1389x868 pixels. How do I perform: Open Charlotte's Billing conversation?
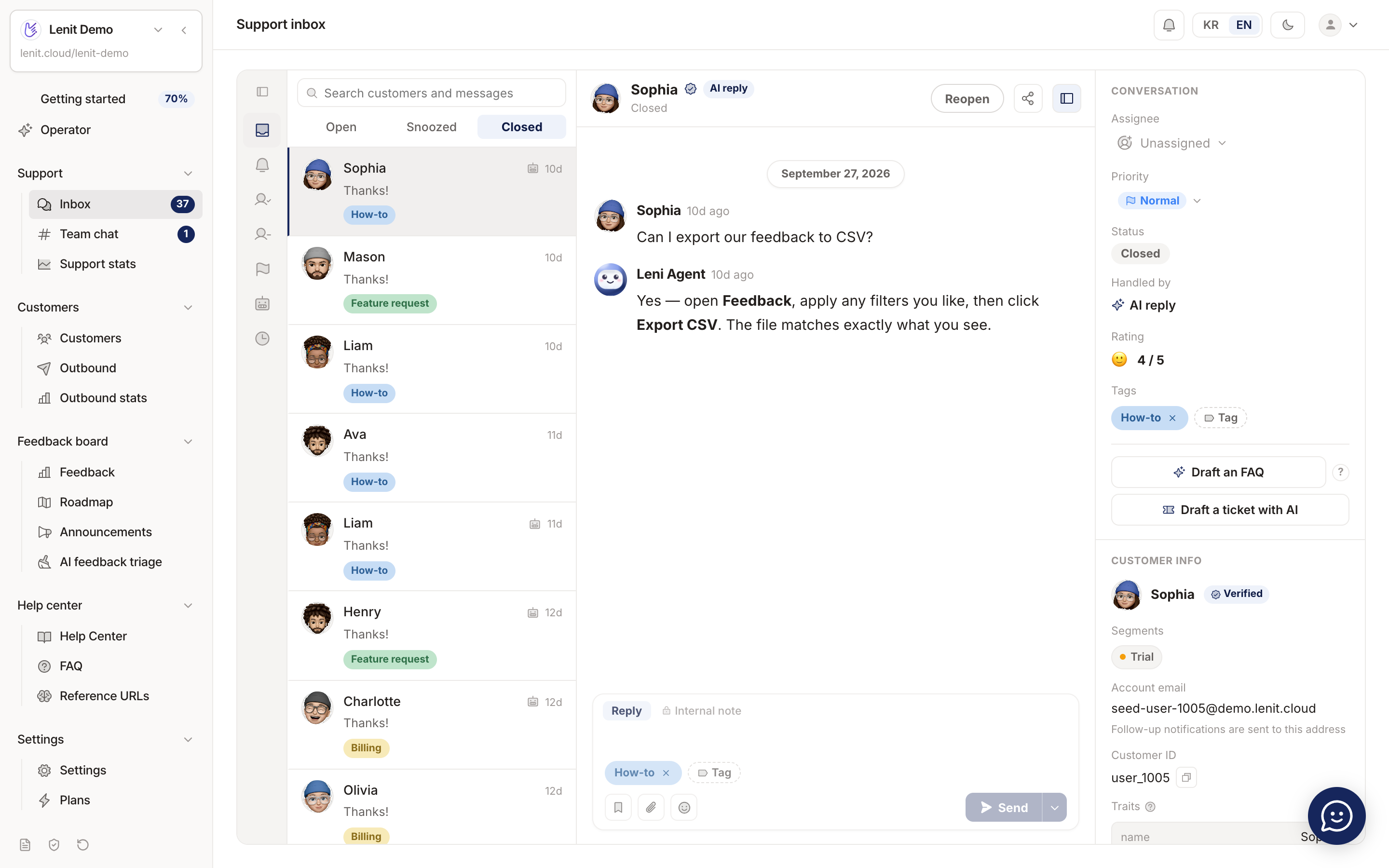pyautogui.click(x=431, y=724)
